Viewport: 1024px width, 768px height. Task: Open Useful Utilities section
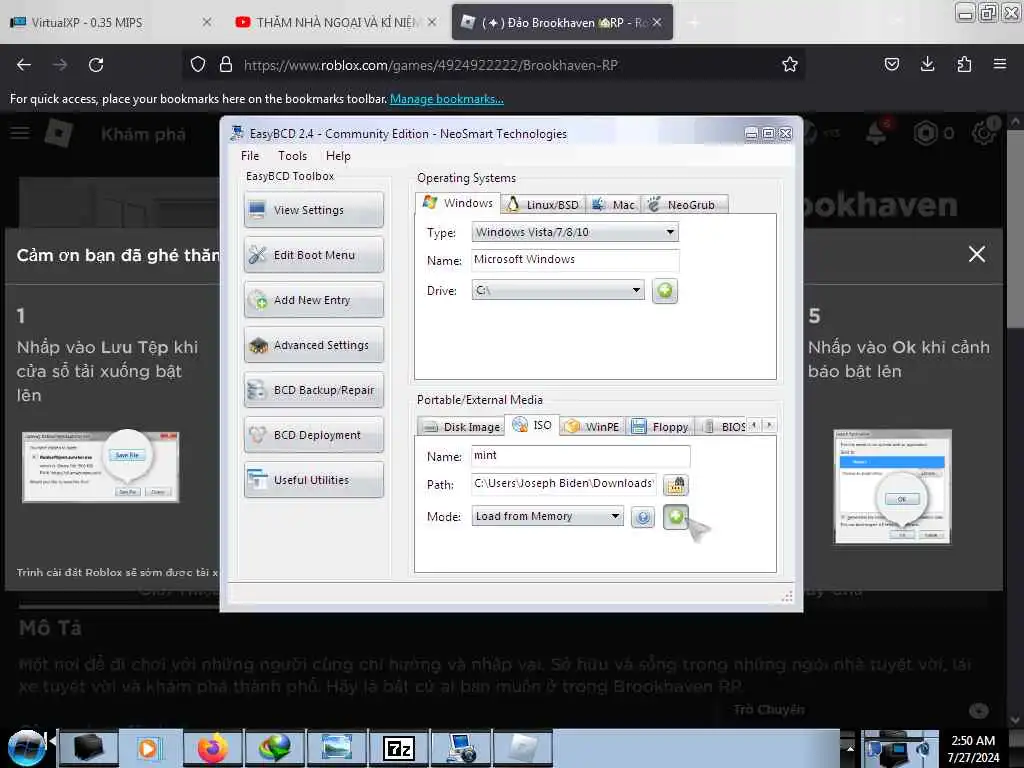tap(313, 480)
